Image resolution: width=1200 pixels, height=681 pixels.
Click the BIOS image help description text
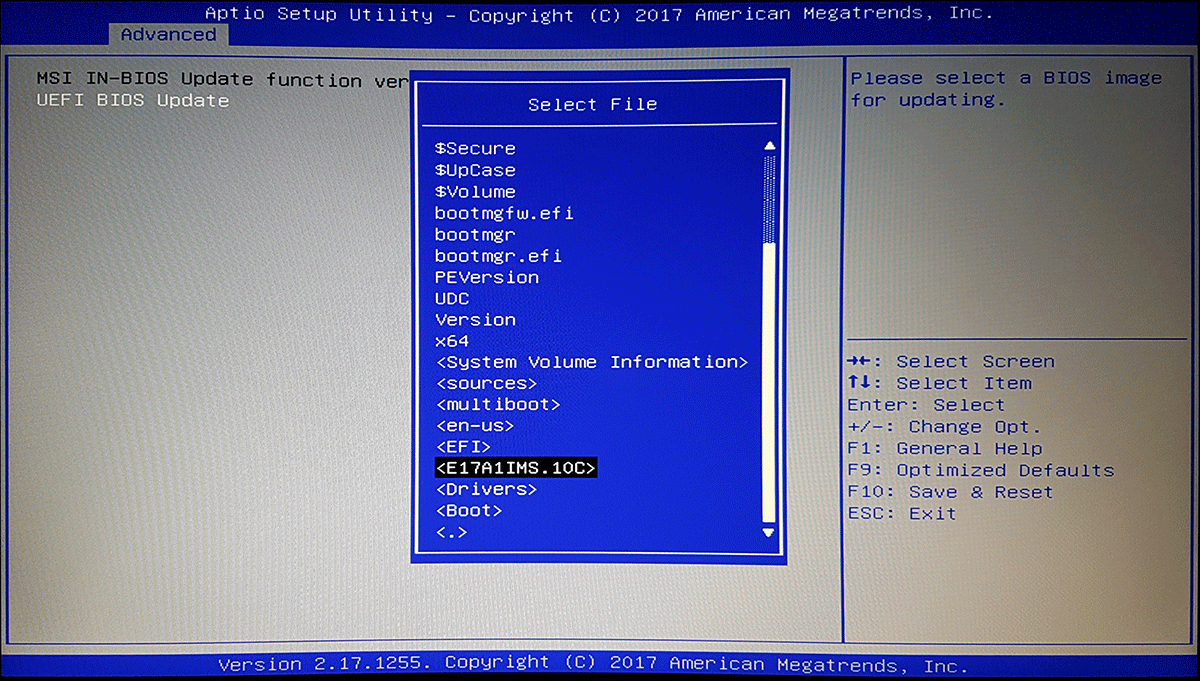1006,89
